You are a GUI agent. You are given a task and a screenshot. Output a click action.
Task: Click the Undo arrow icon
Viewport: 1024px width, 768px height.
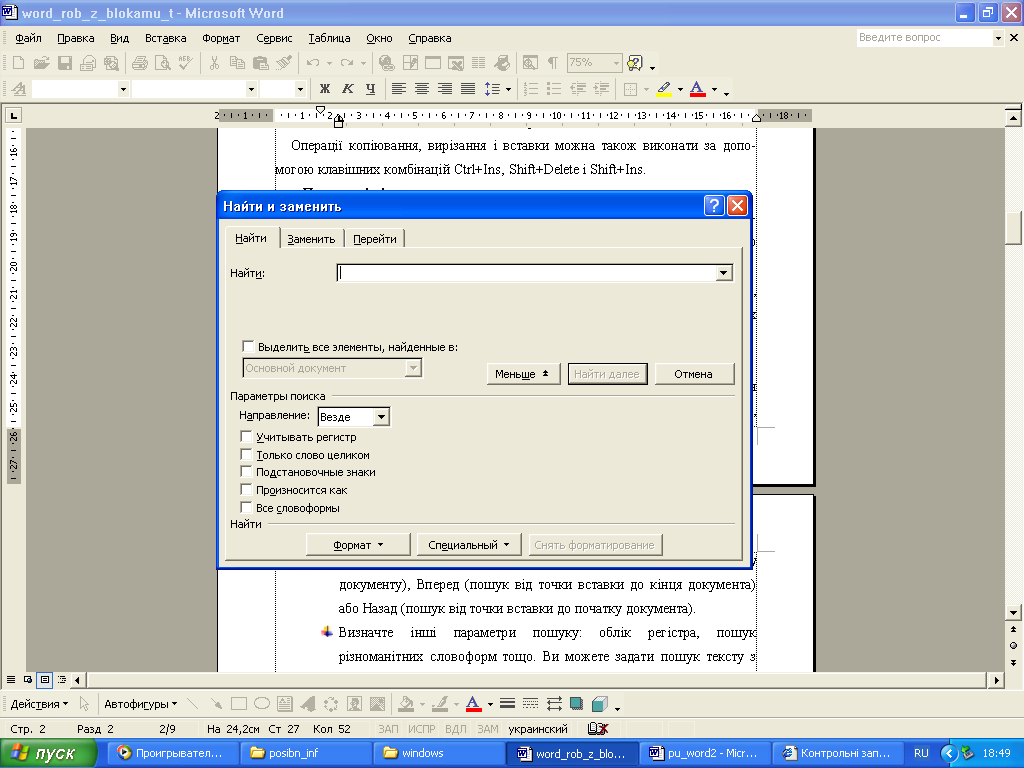313,63
